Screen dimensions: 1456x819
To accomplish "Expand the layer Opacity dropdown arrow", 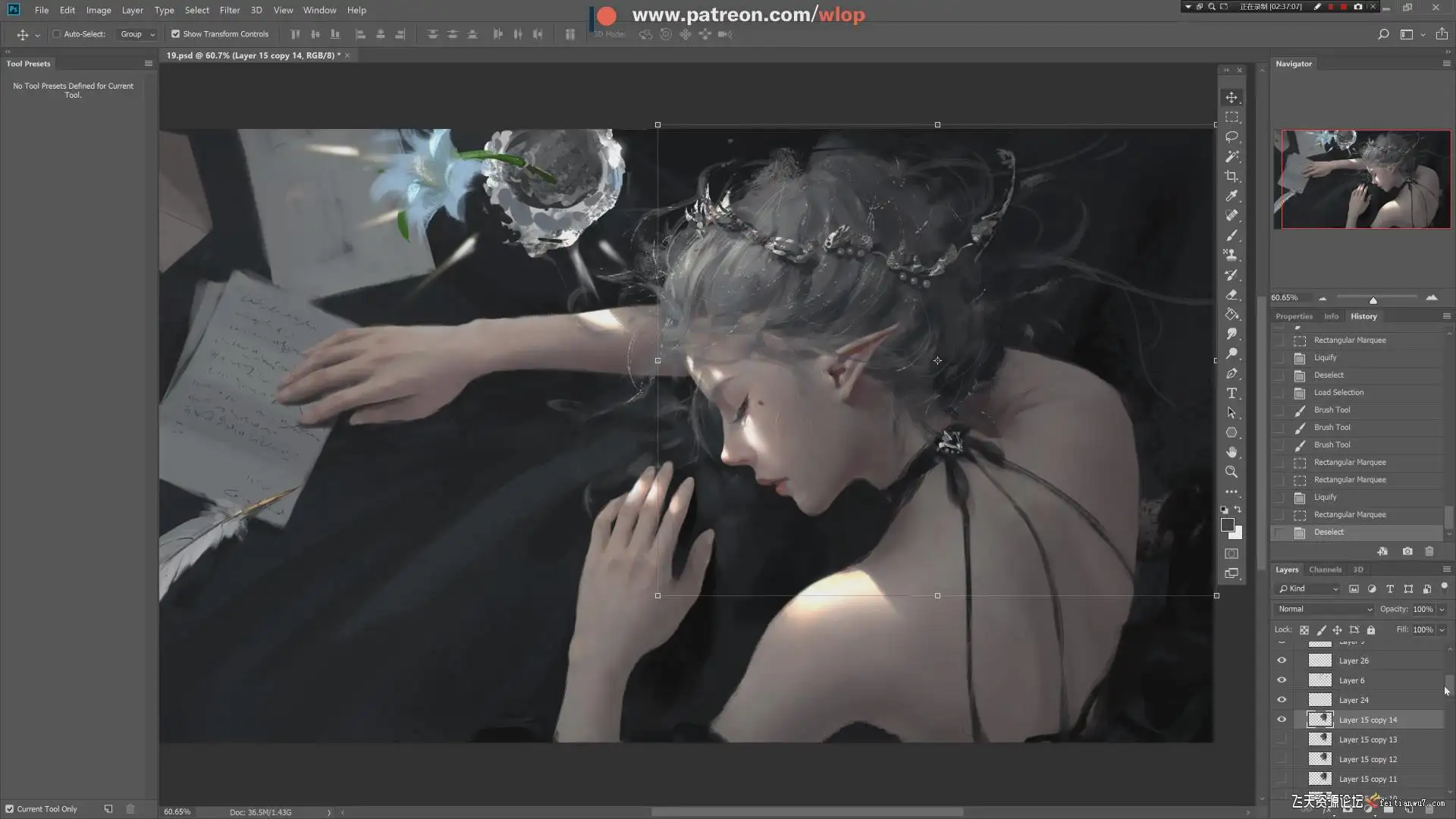I will point(1442,609).
